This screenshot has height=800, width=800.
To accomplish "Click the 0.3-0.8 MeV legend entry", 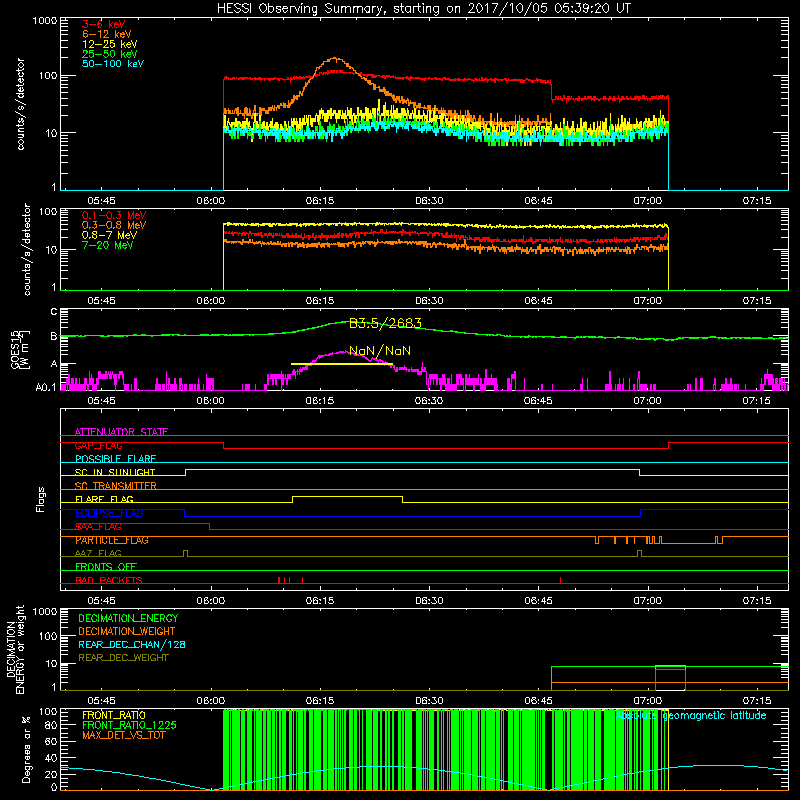I will pos(114,225).
